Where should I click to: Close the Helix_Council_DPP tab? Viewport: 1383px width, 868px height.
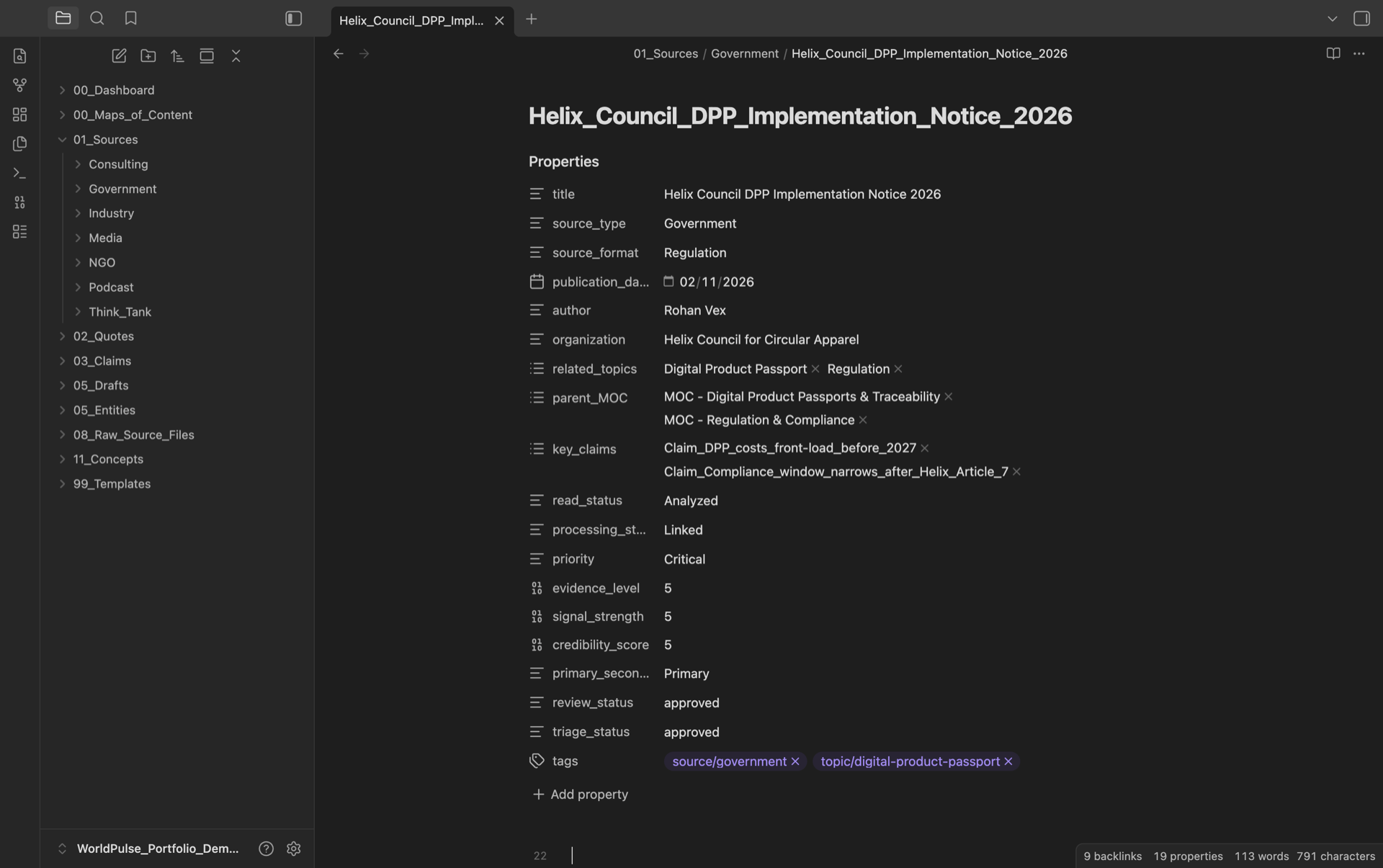[499, 21]
